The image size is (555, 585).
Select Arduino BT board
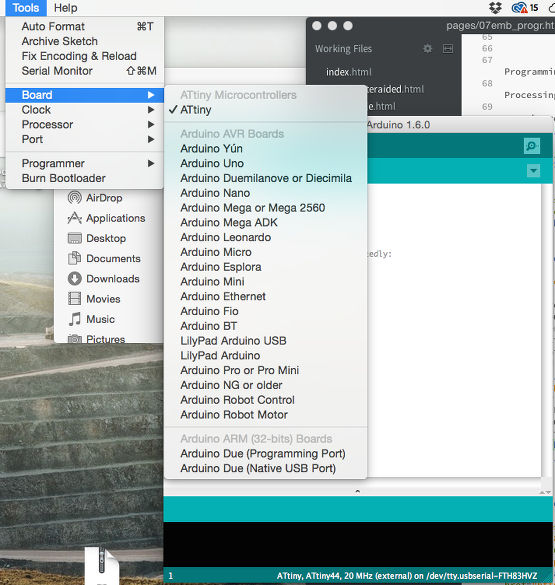[x=266, y=326]
